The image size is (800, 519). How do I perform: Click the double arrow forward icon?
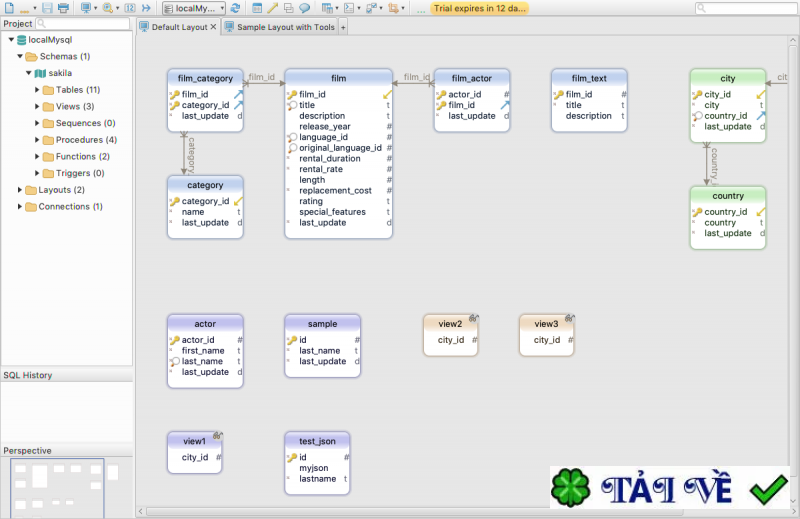coord(146,8)
